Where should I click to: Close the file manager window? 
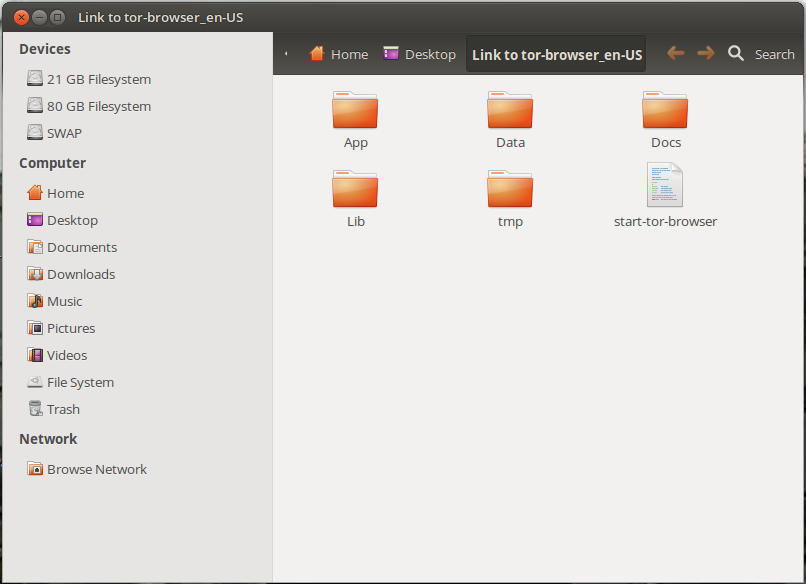[x=21, y=17]
